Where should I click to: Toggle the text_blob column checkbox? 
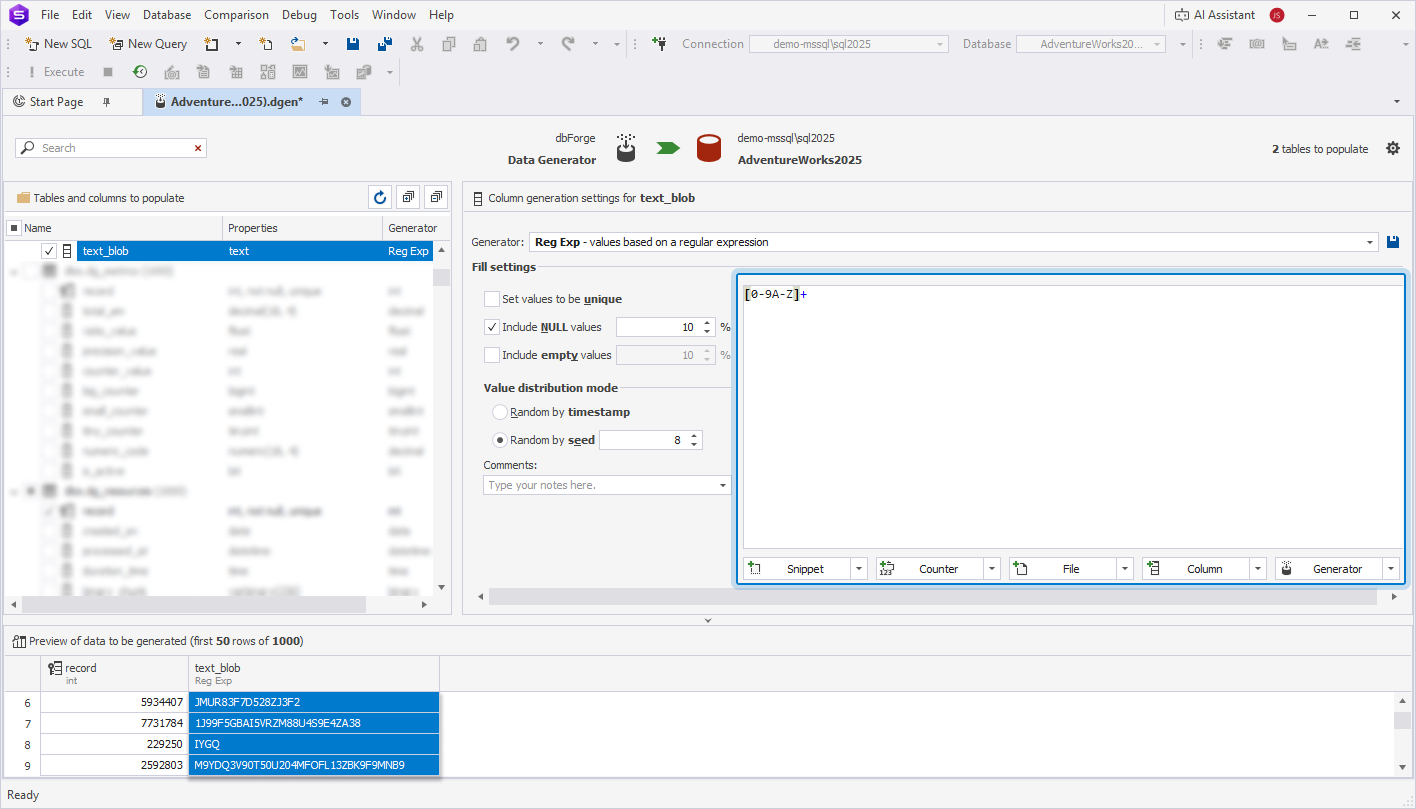tap(49, 251)
